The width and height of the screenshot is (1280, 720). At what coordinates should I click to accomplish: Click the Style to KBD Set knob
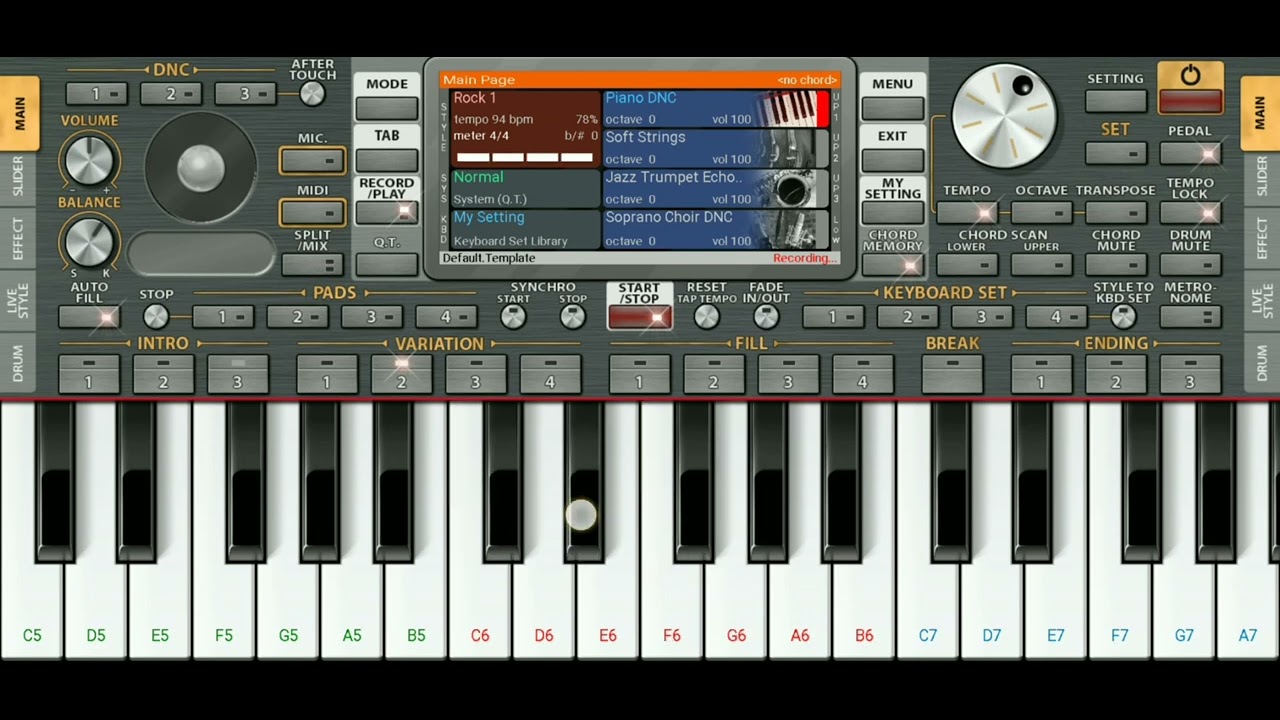click(x=1123, y=317)
